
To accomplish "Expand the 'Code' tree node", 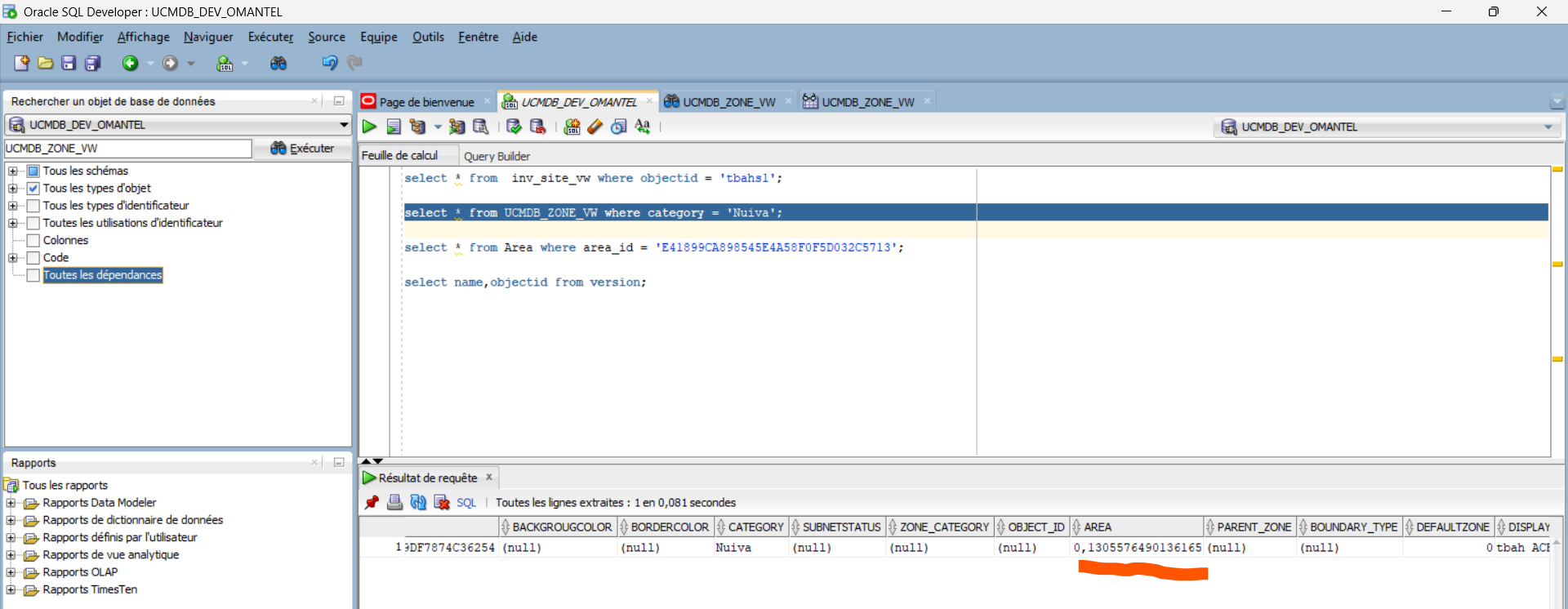I will [12, 258].
